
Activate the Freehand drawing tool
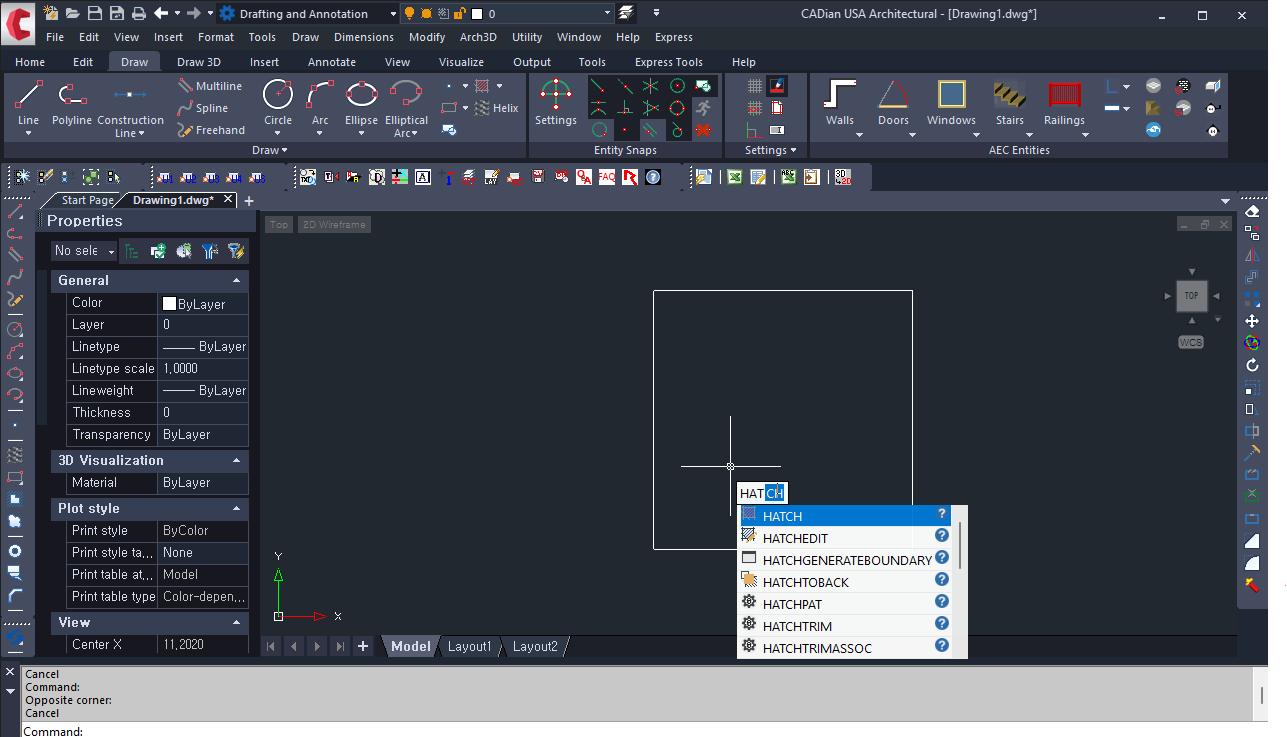pos(211,130)
